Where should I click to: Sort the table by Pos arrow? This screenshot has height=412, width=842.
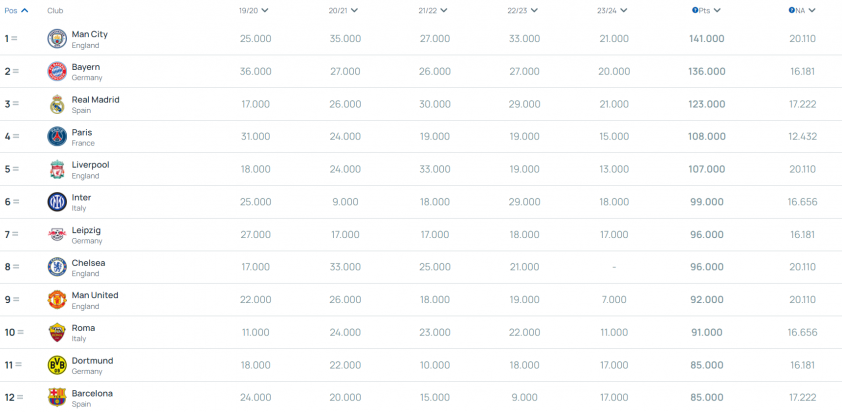point(24,10)
